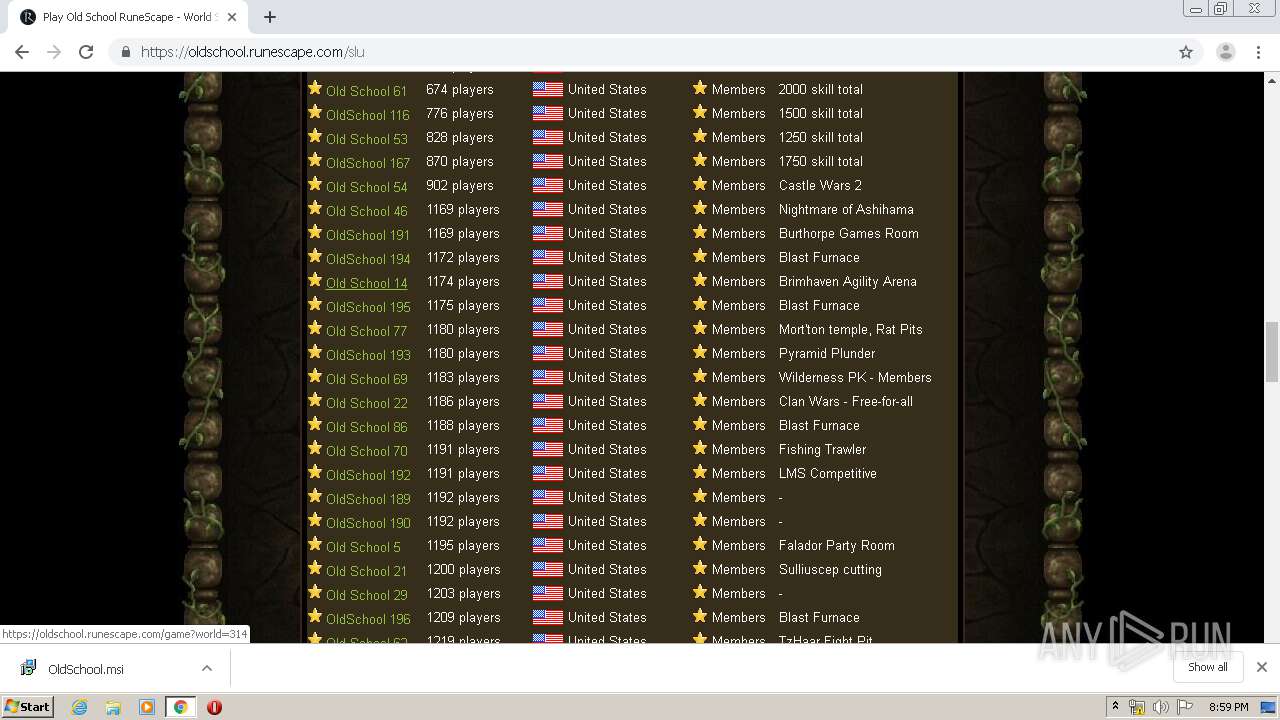Expand OldSchool.msi download options chevron

(x=207, y=668)
